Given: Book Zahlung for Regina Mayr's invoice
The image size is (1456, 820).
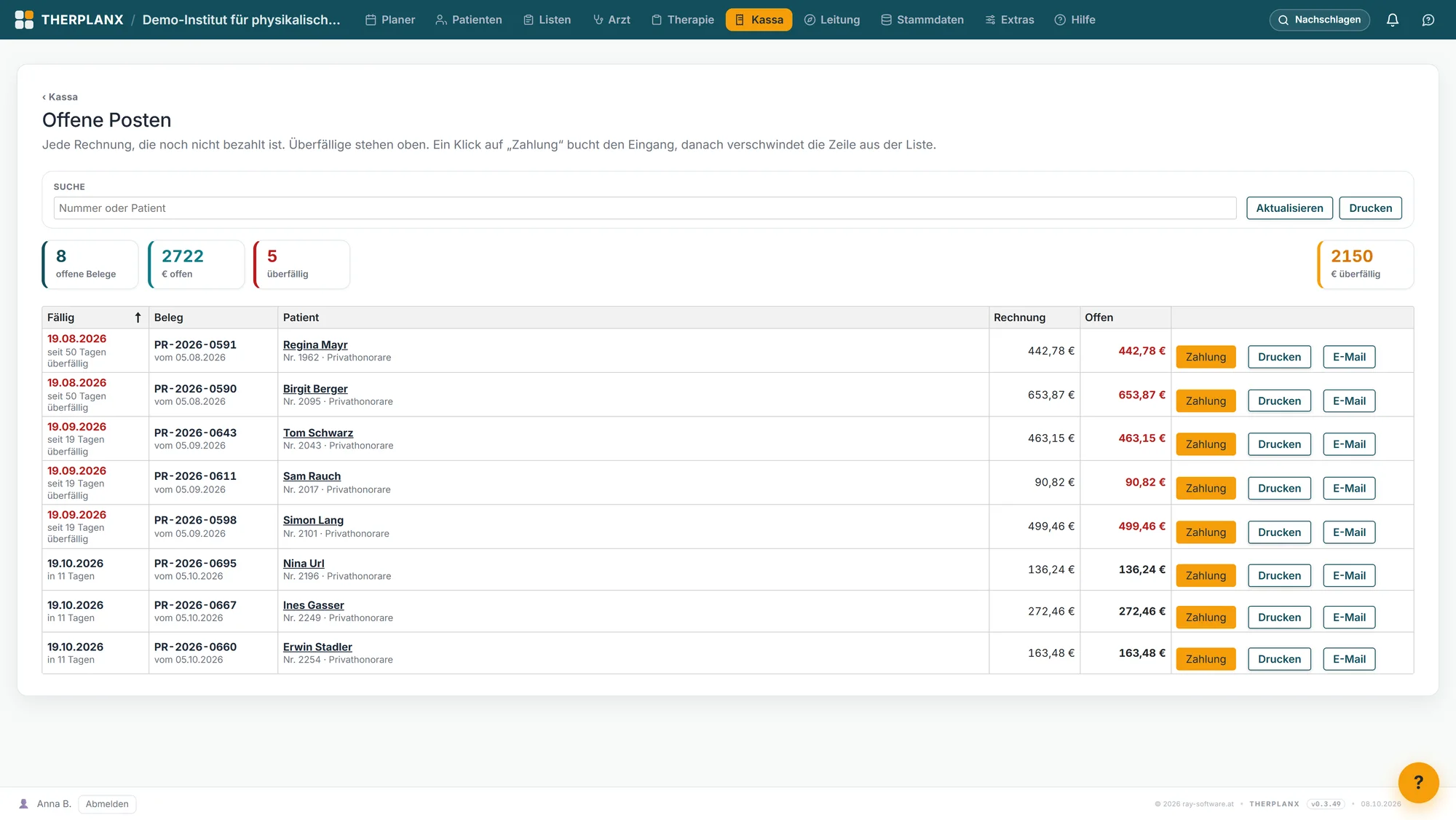Looking at the screenshot, I should [x=1206, y=357].
